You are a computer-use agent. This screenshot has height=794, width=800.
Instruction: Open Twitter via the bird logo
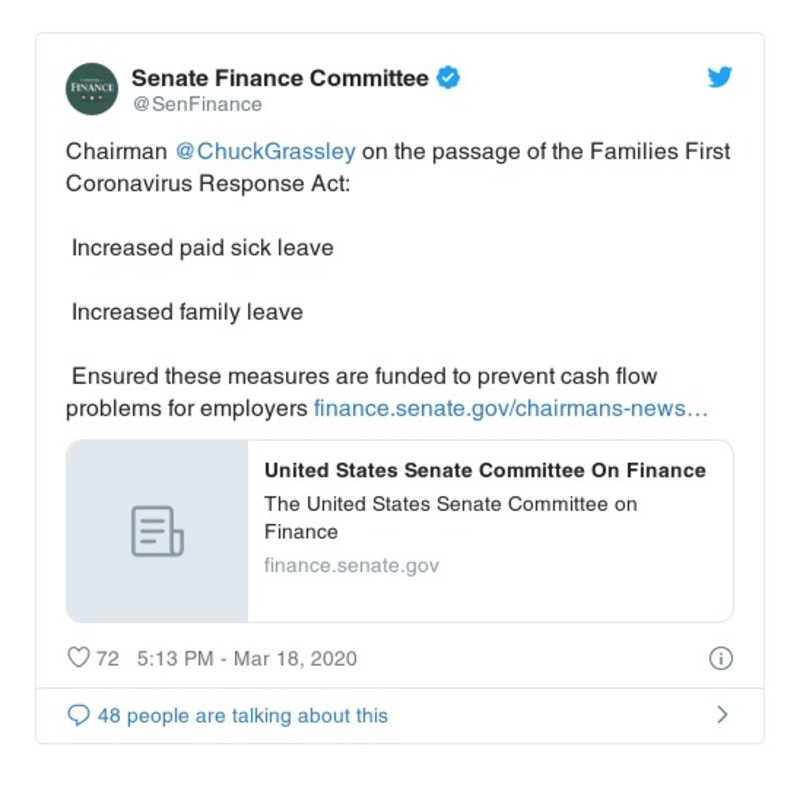(720, 78)
